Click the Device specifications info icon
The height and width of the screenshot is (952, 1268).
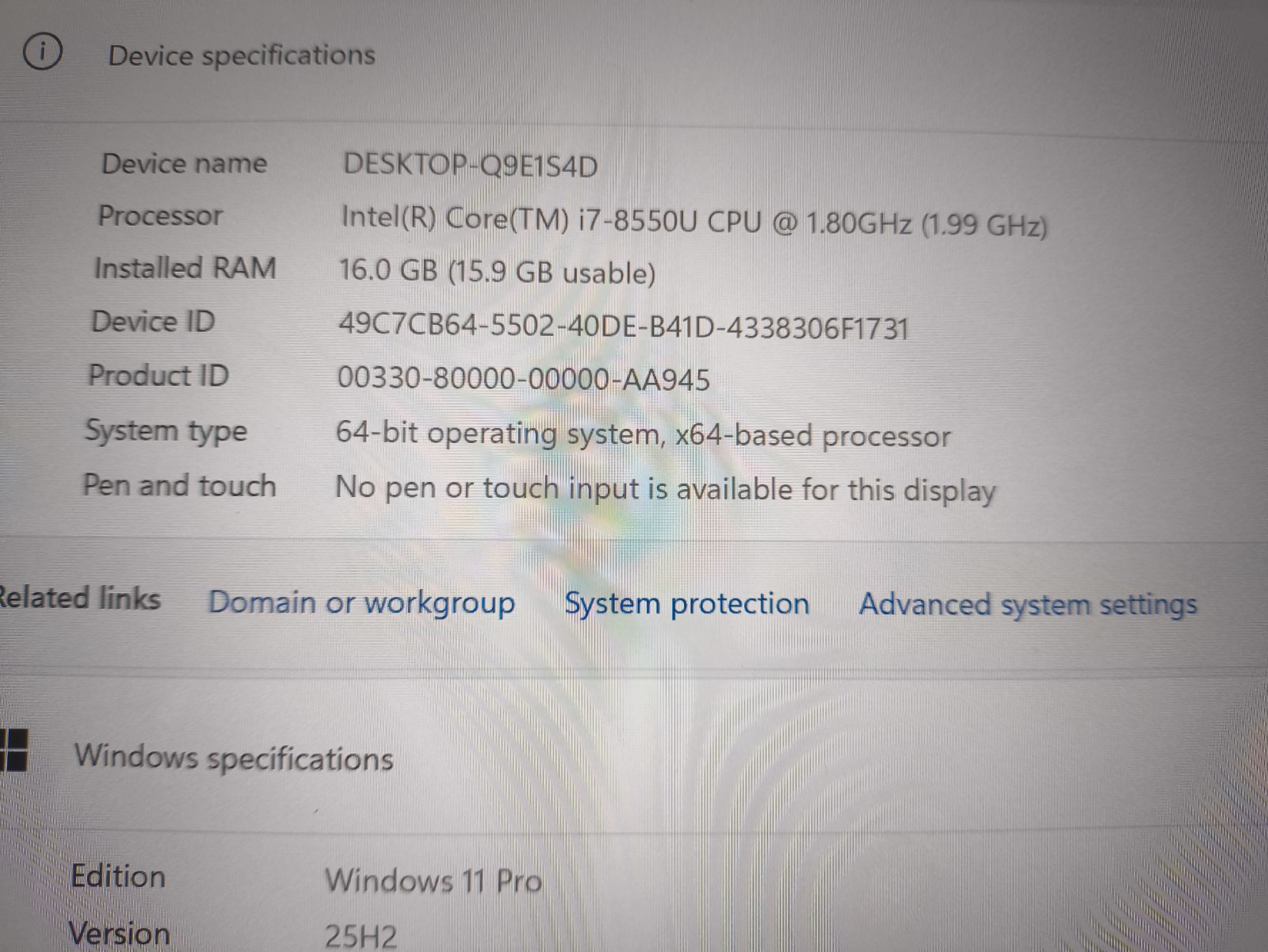pos(42,52)
